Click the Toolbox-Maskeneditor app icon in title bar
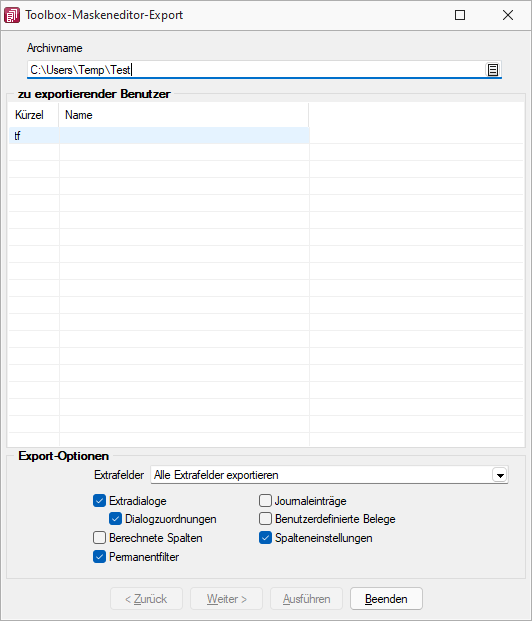This screenshot has width=532, height=621. (x=12, y=15)
